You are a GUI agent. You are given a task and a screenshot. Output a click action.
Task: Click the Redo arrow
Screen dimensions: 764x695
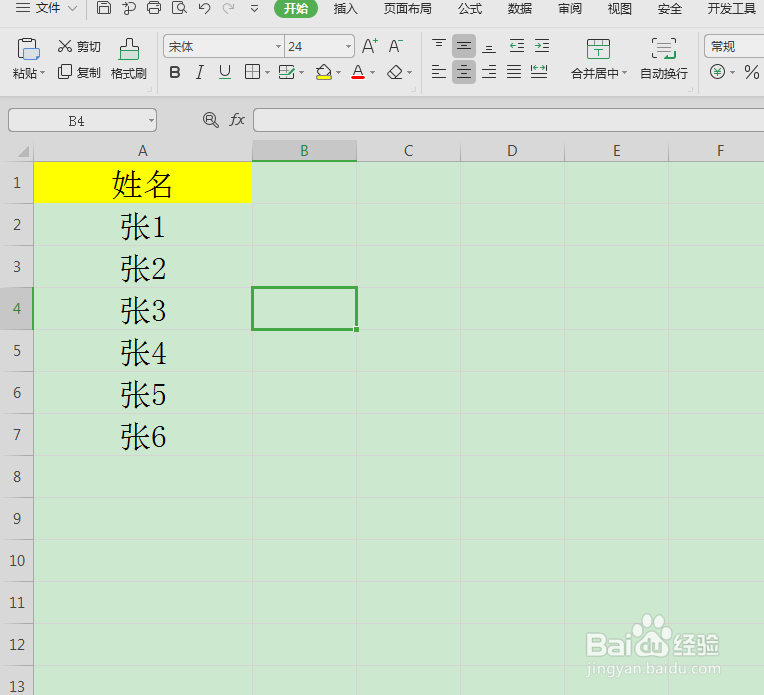[228, 8]
